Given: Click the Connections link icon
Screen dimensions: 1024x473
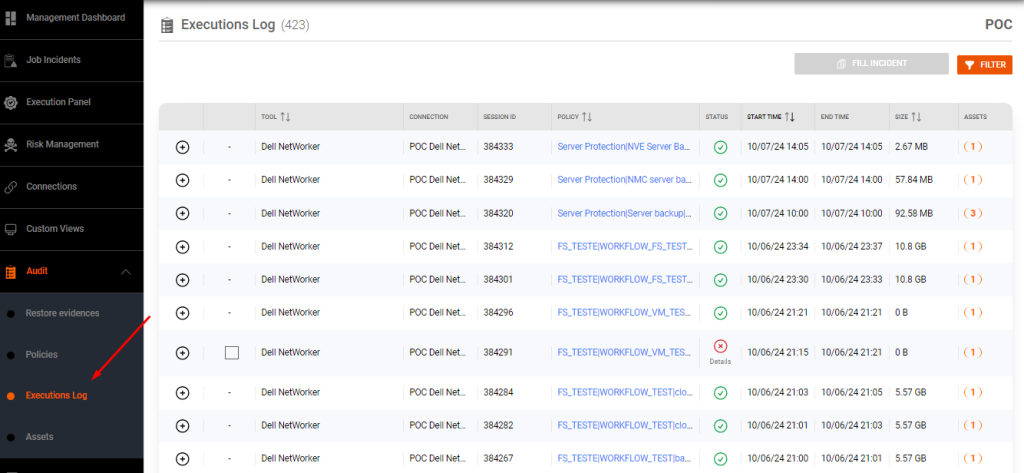Looking at the screenshot, I should (11, 187).
